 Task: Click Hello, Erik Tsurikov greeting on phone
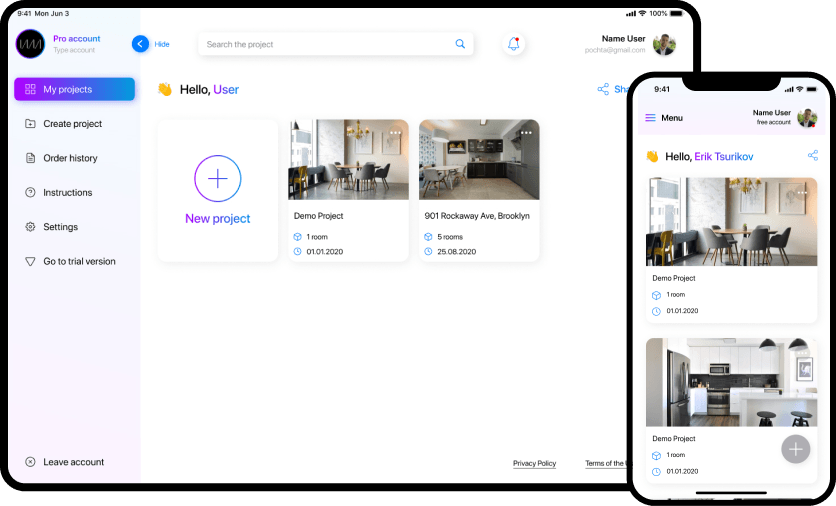click(709, 157)
